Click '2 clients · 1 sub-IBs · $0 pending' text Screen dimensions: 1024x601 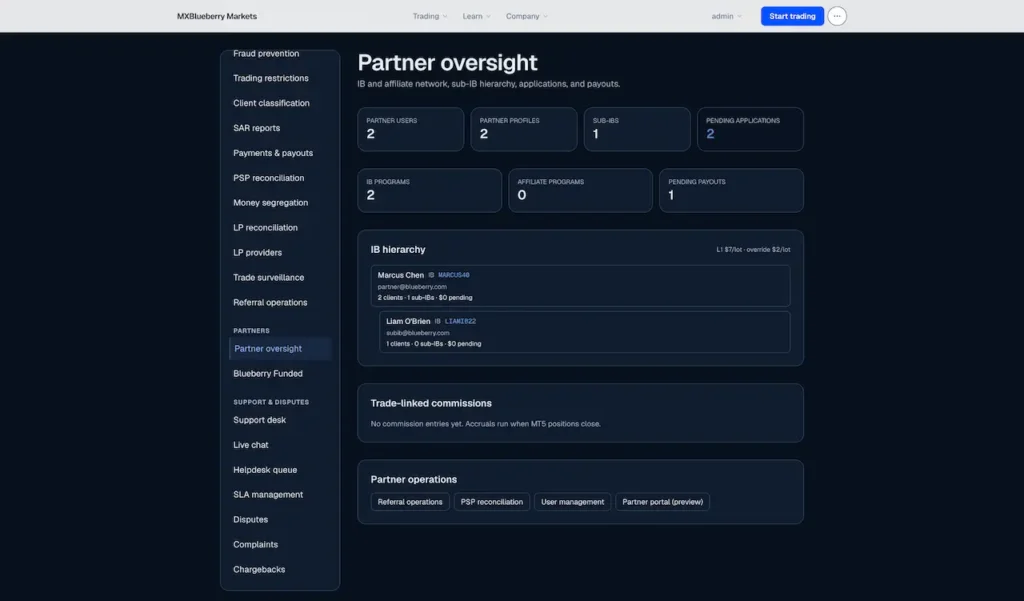pos(424,298)
